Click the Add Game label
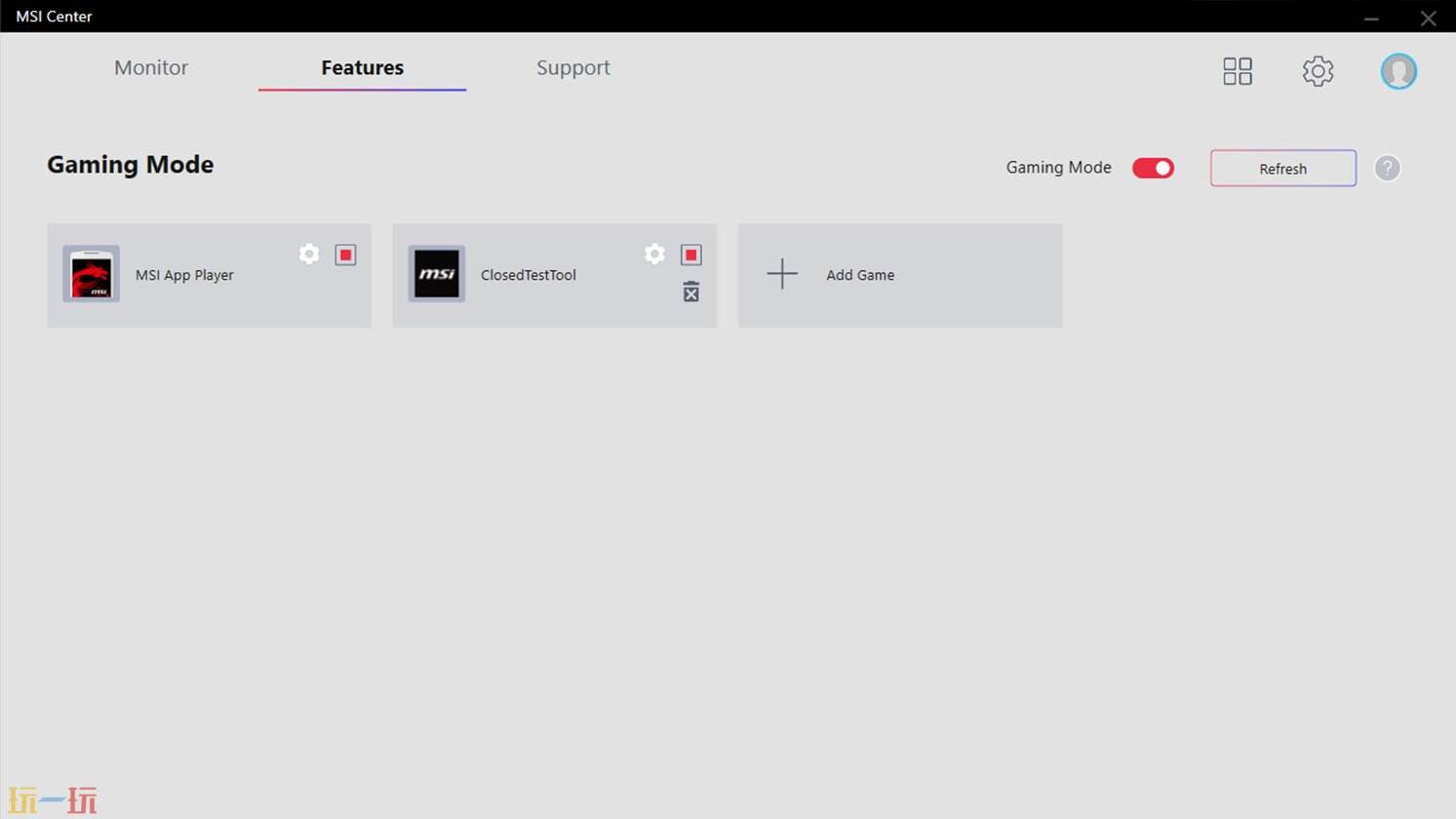The height and width of the screenshot is (819, 1456). pos(860,275)
